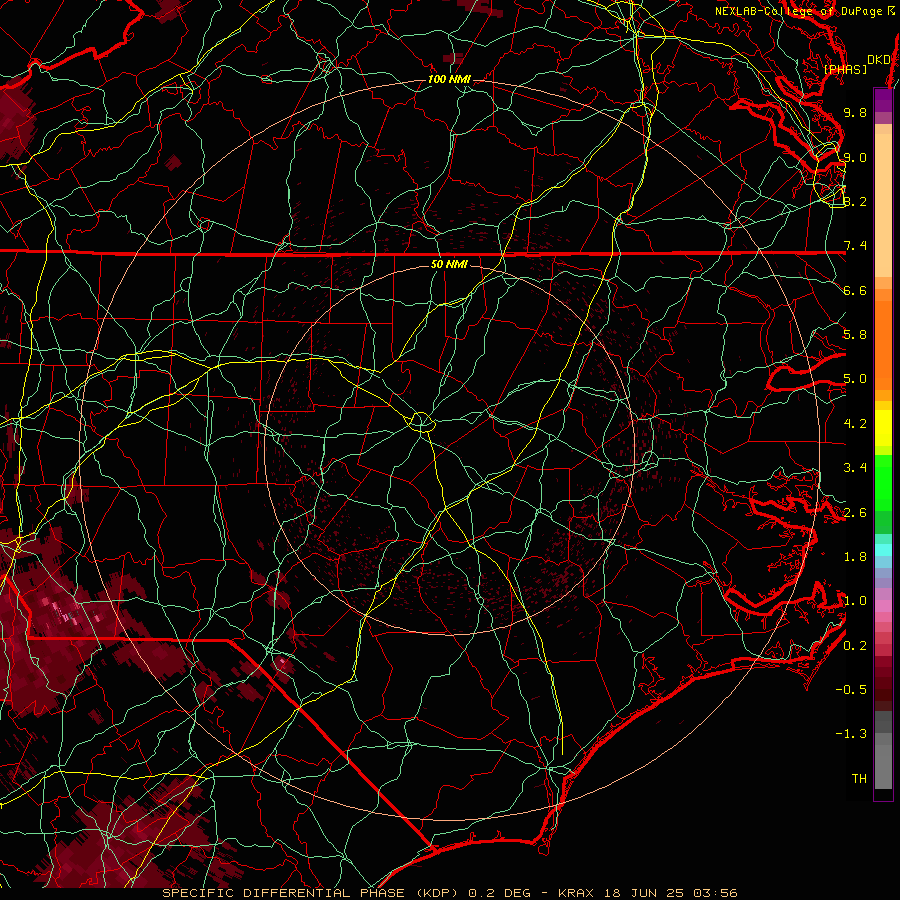This screenshot has width=900, height=900.
Task: Select the 6.6 scale value
Action: (855, 290)
